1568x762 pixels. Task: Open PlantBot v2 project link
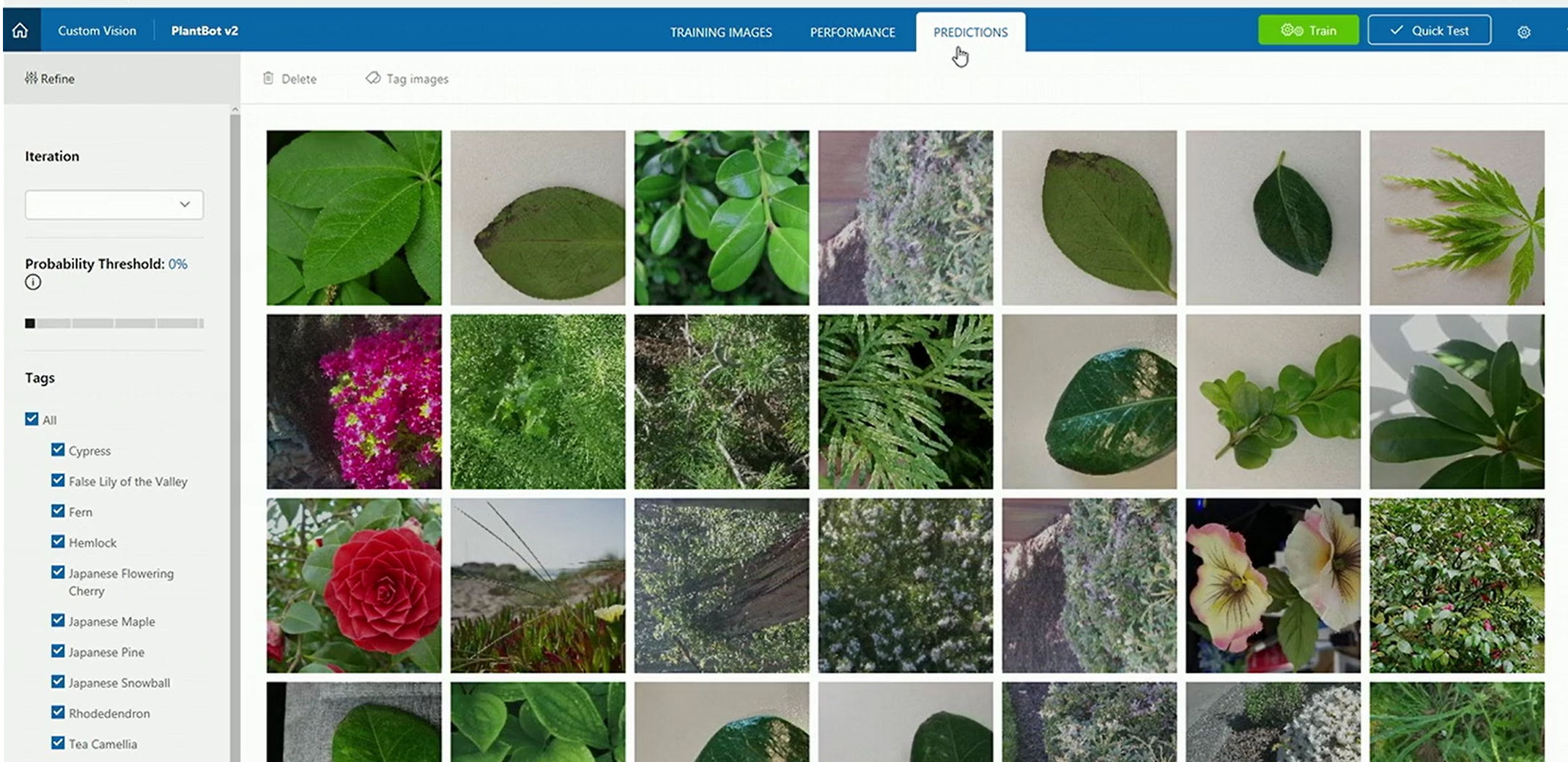coord(204,31)
